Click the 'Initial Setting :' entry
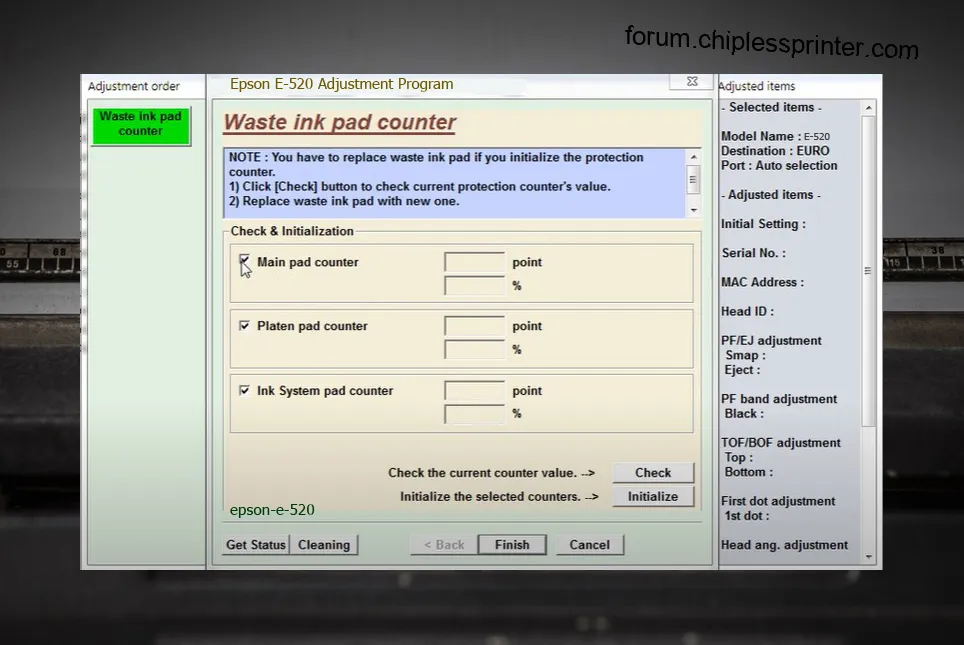964x645 pixels. click(763, 224)
